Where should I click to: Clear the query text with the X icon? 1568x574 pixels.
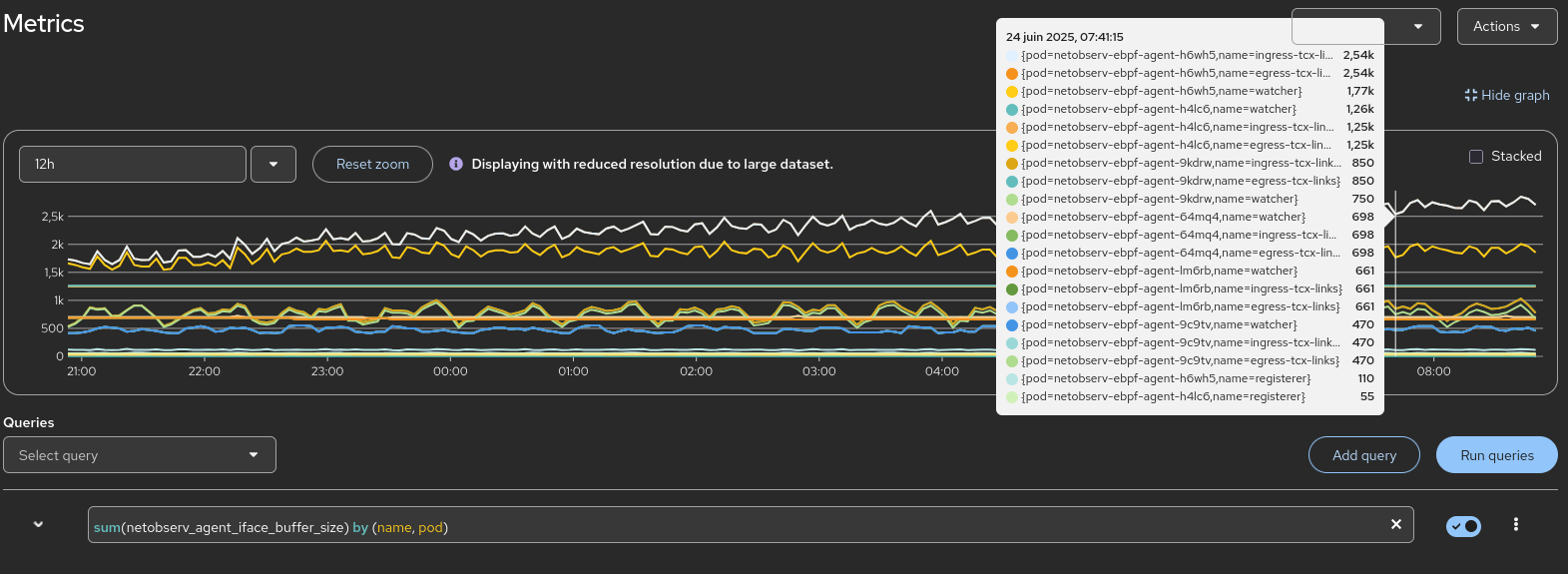pyautogui.click(x=1395, y=524)
